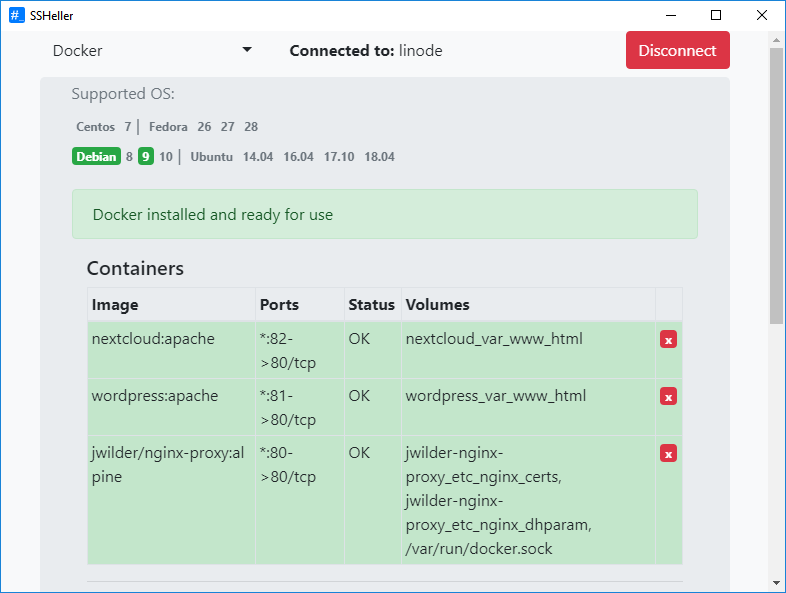Remove the wordpress:apache container
This screenshot has width=786, height=593.
point(668,397)
